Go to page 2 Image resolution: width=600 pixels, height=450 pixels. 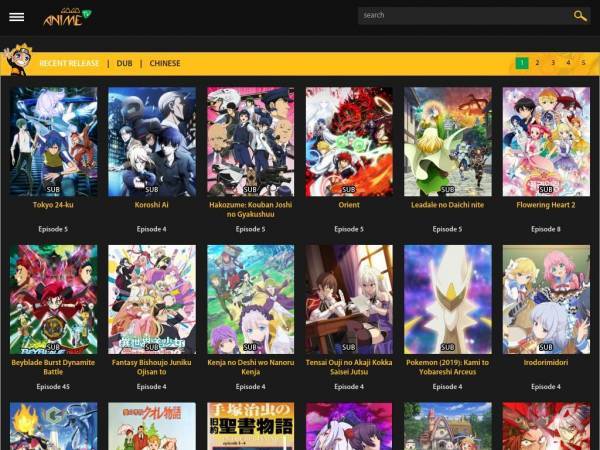point(537,63)
